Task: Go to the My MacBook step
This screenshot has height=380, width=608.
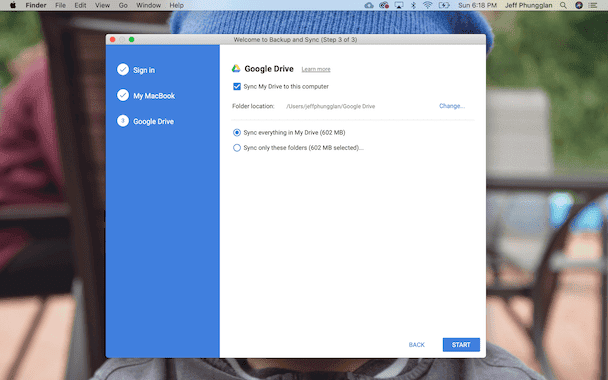Action: click(154, 96)
